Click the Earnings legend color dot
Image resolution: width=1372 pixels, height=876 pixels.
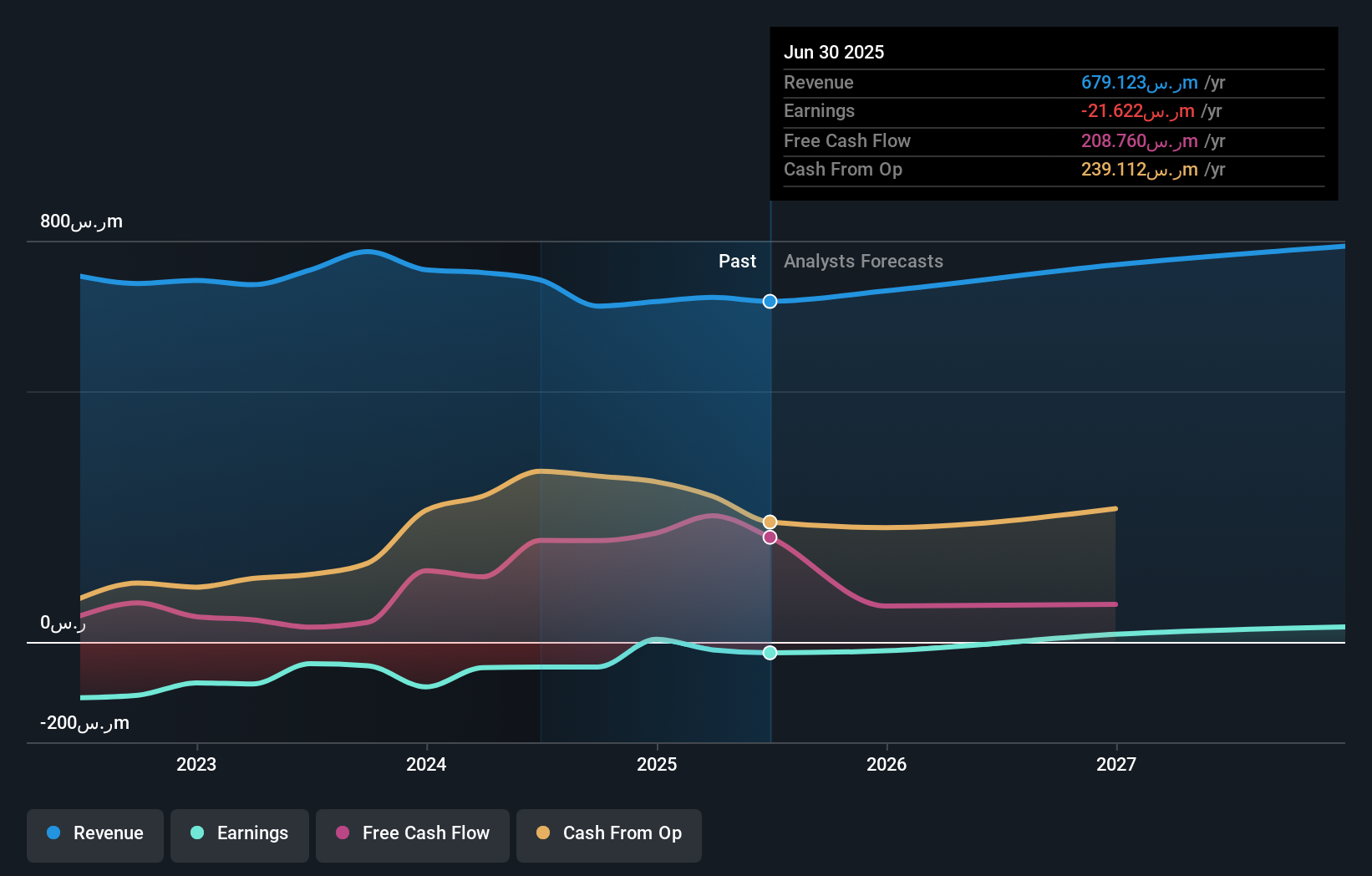(x=196, y=833)
